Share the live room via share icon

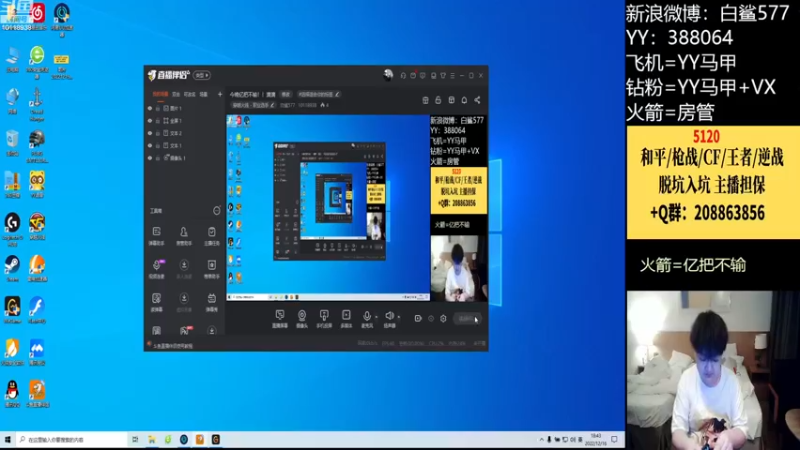click(x=477, y=100)
